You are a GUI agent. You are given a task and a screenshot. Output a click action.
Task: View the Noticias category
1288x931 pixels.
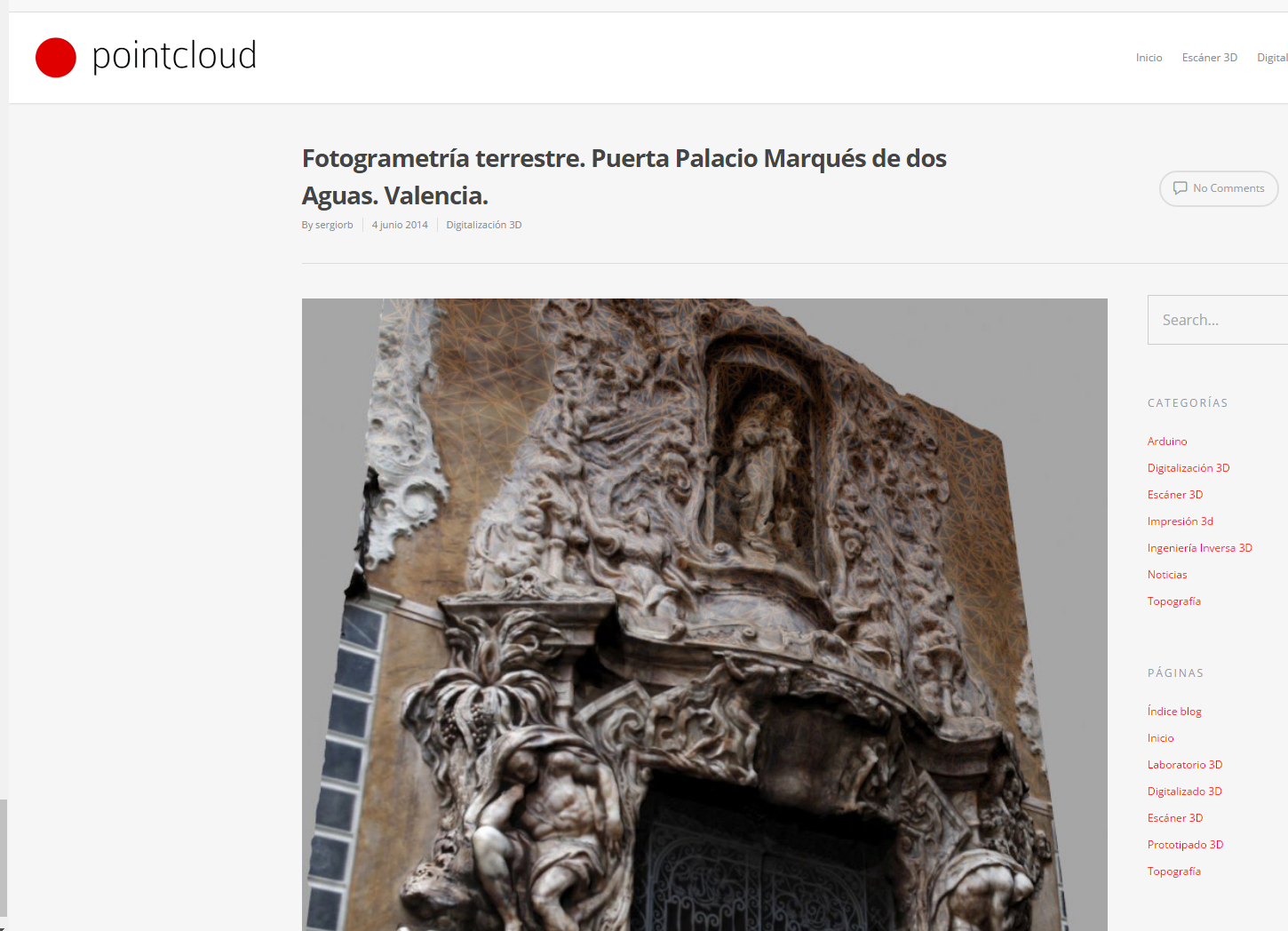click(x=1166, y=574)
